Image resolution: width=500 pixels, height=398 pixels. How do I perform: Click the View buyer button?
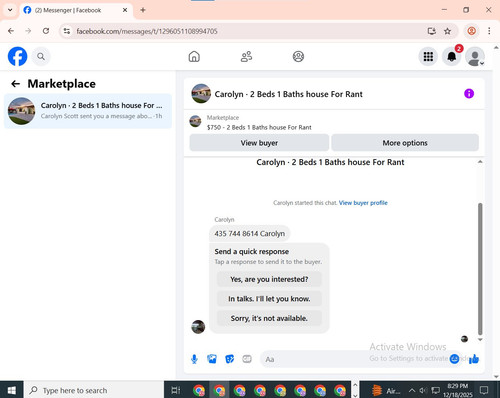click(259, 143)
